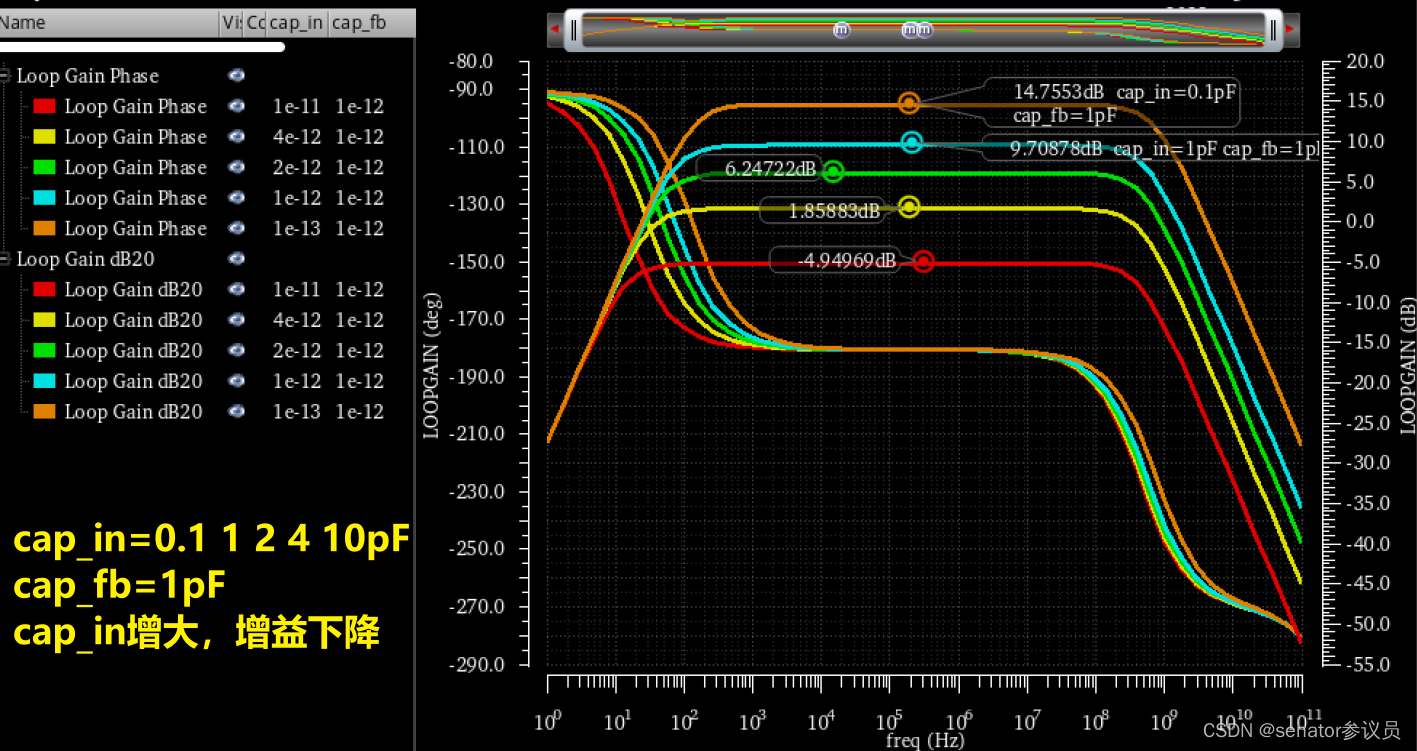Hide cyan Loop Gain dB20 1e-12 trace
Screen dimensions: 1417x751
[237, 381]
